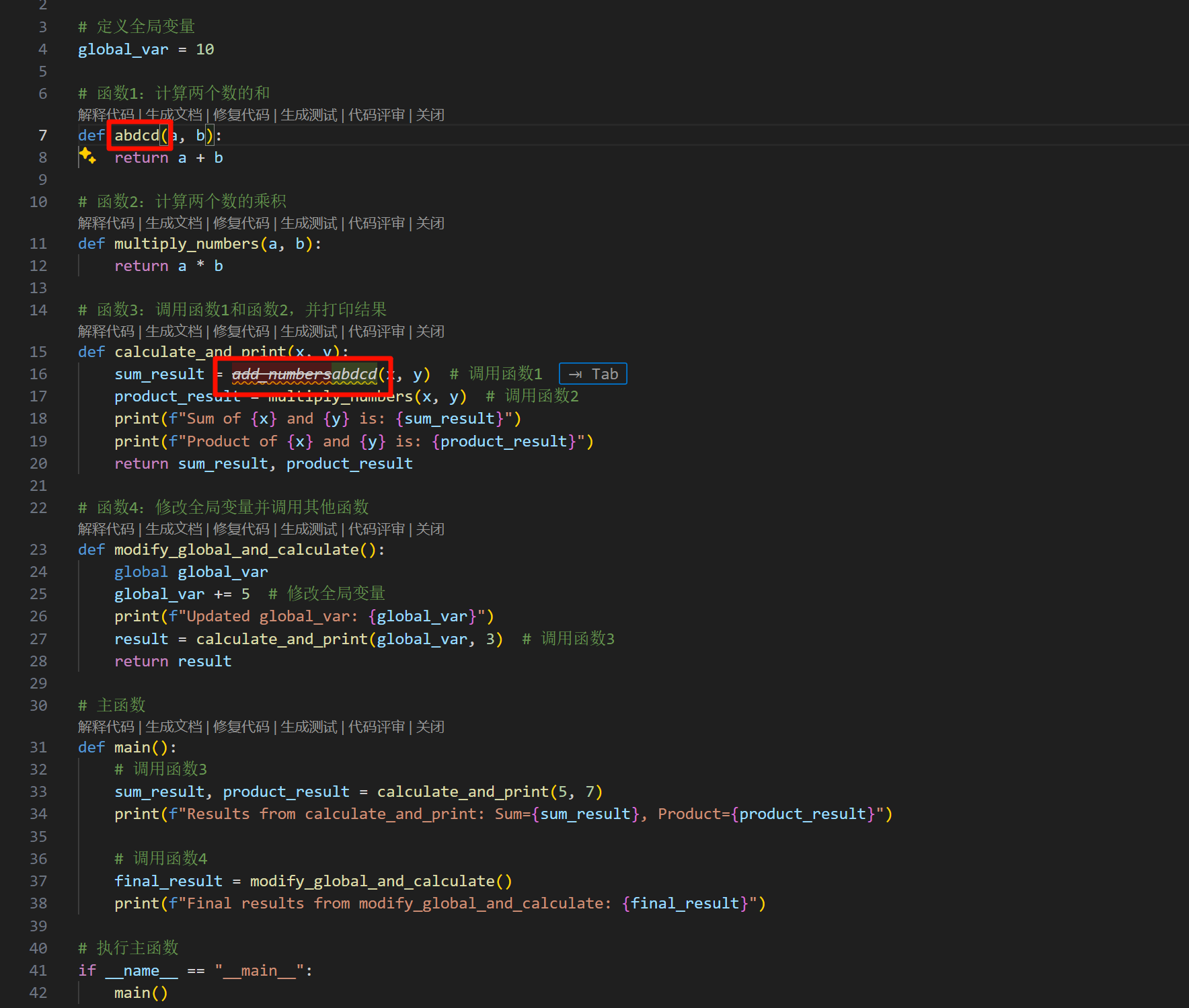Click line number 16 in the gutter

tap(38, 374)
